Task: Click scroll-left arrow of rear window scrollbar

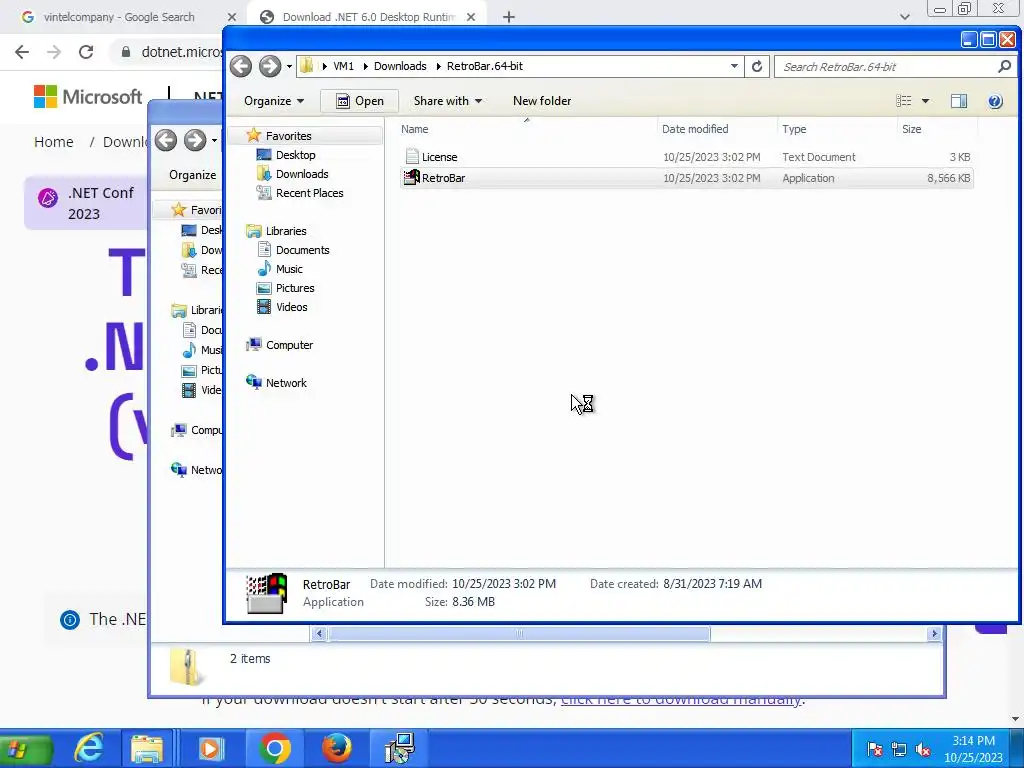Action: point(319,633)
